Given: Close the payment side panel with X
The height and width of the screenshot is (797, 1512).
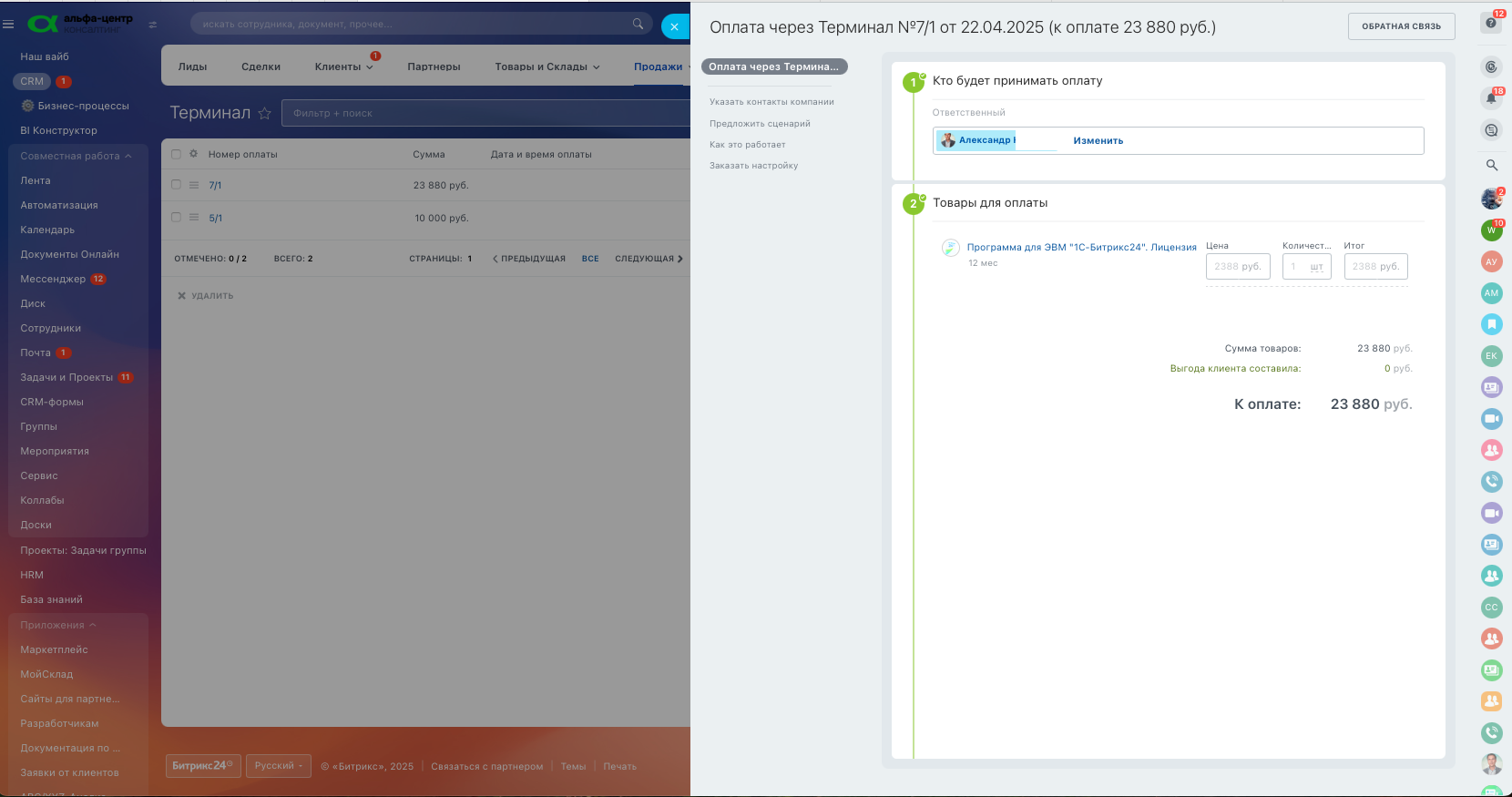Looking at the screenshot, I should (x=675, y=26).
